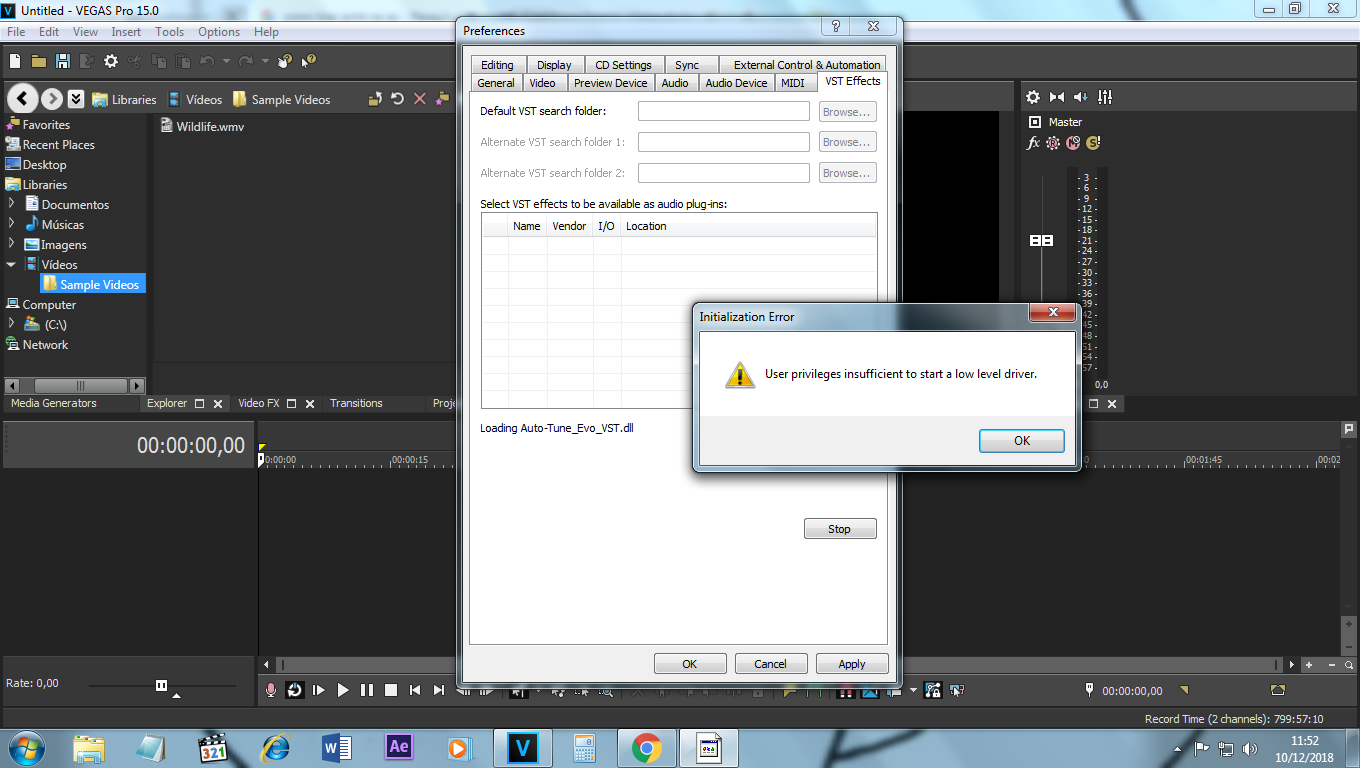The width and height of the screenshot is (1360, 768).
Task: Collapse the Vídeos tree node
Action: (x=12, y=264)
